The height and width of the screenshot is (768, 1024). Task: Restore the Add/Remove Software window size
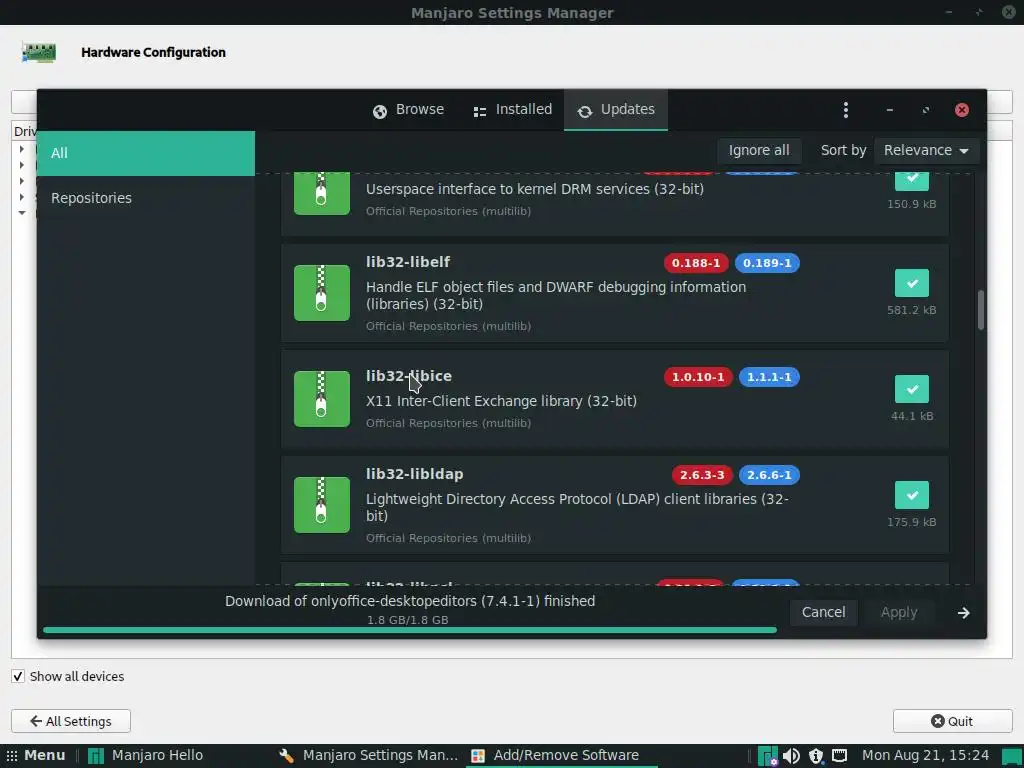[x=925, y=110]
